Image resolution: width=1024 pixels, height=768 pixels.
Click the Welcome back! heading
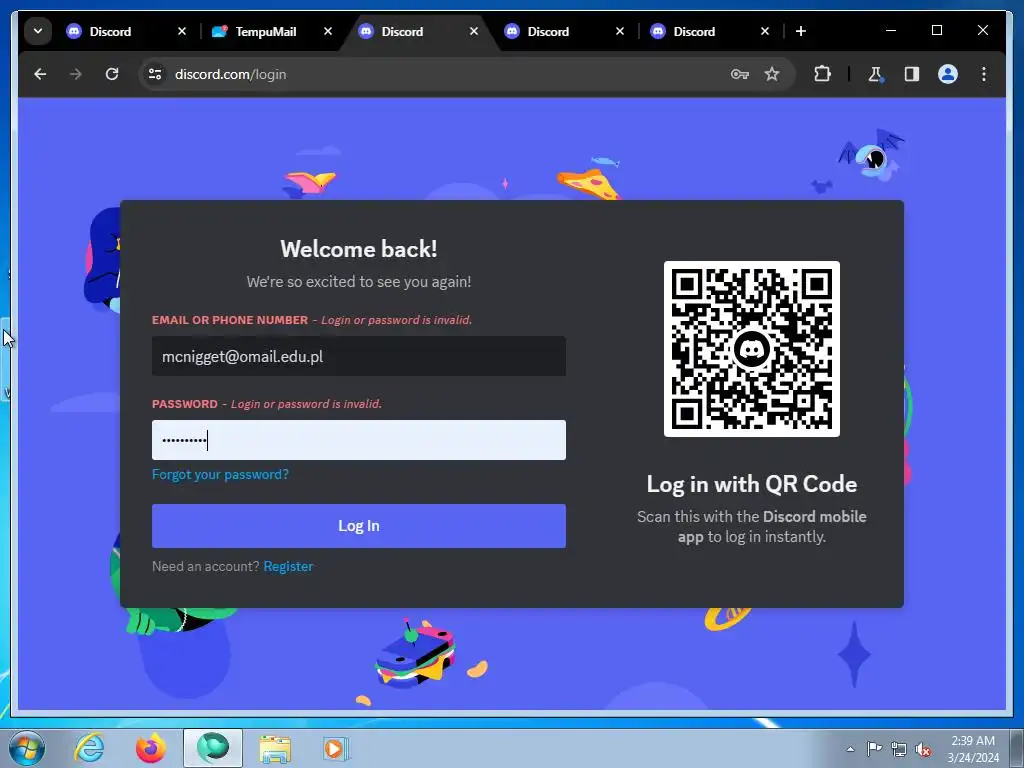(x=359, y=249)
